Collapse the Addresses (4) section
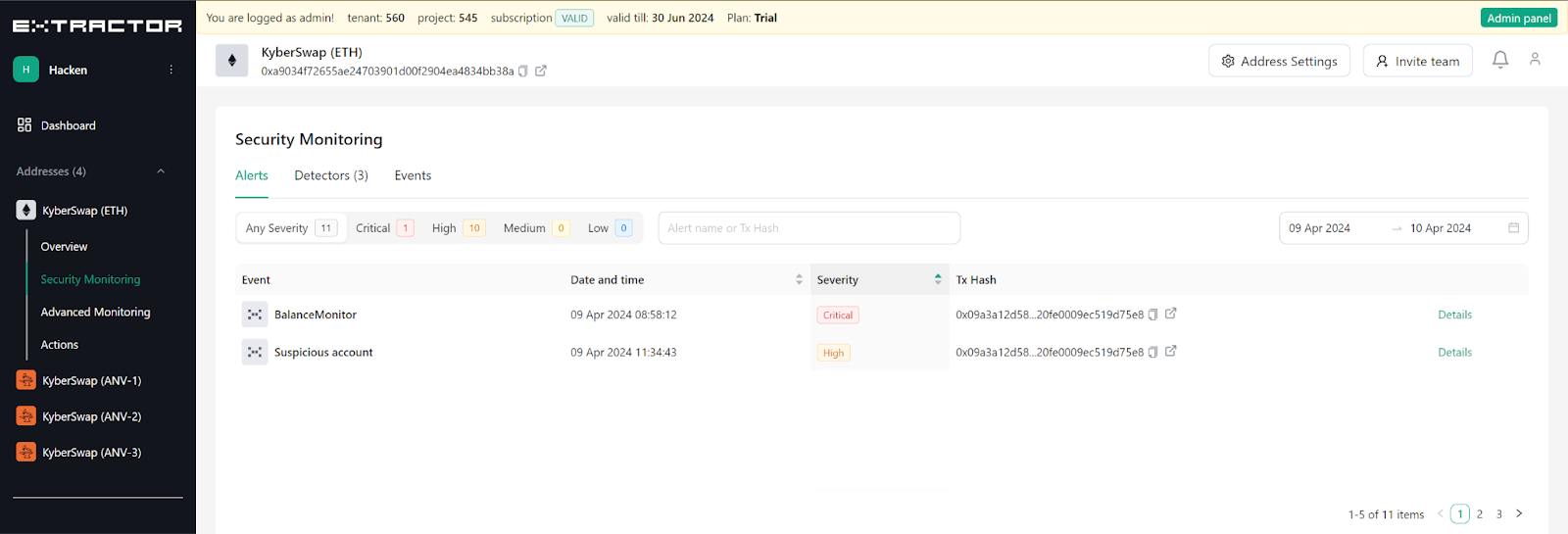 161,171
